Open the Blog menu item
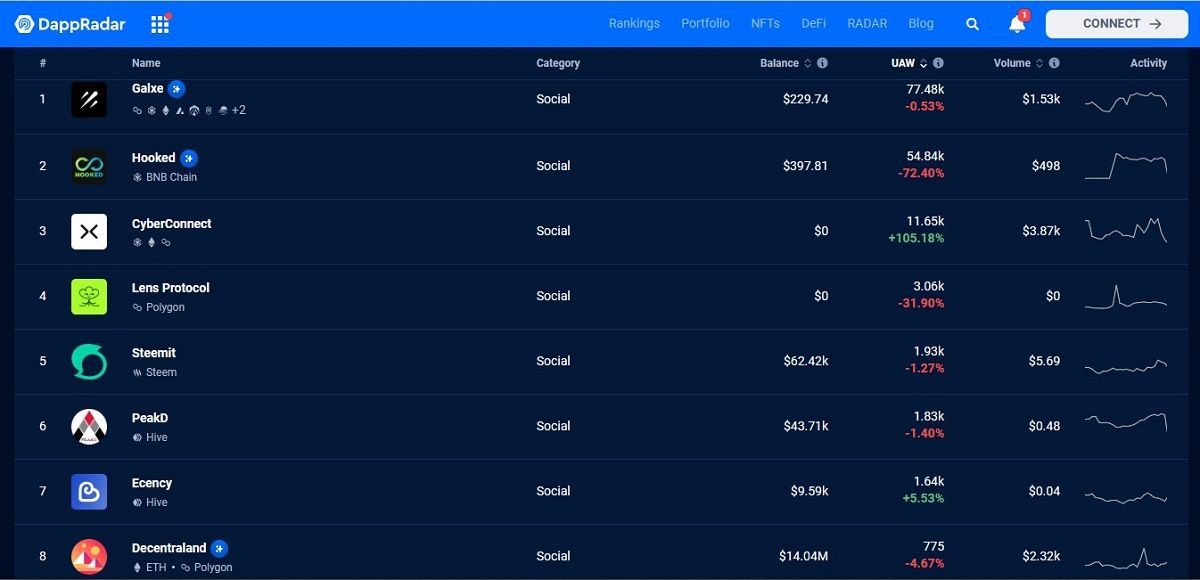 pyautogui.click(x=921, y=23)
